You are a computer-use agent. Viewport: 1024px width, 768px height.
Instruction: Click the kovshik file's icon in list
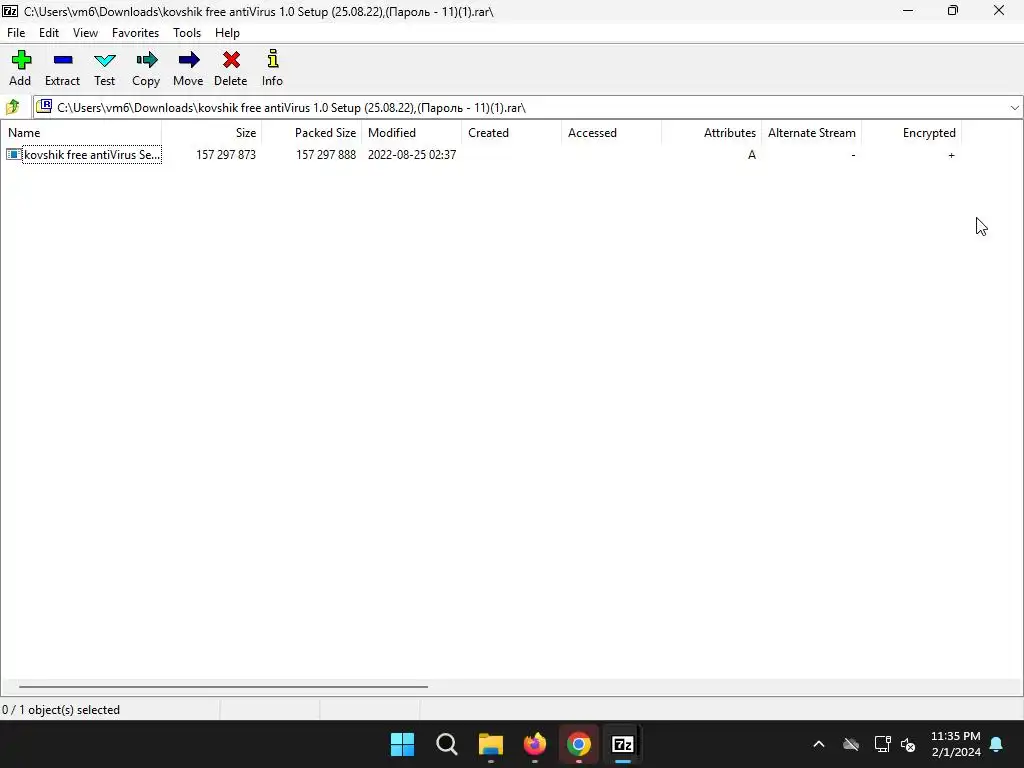pyautogui.click(x=13, y=154)
